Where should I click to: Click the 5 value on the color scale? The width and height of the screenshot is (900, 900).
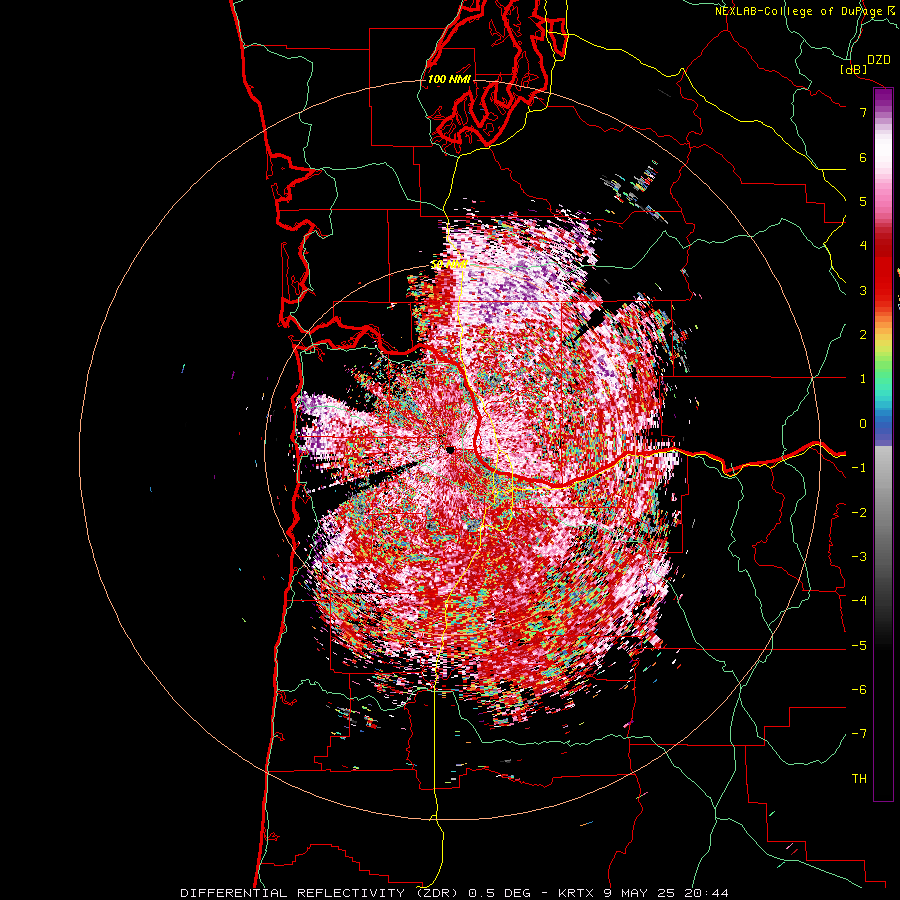point(863,201)
